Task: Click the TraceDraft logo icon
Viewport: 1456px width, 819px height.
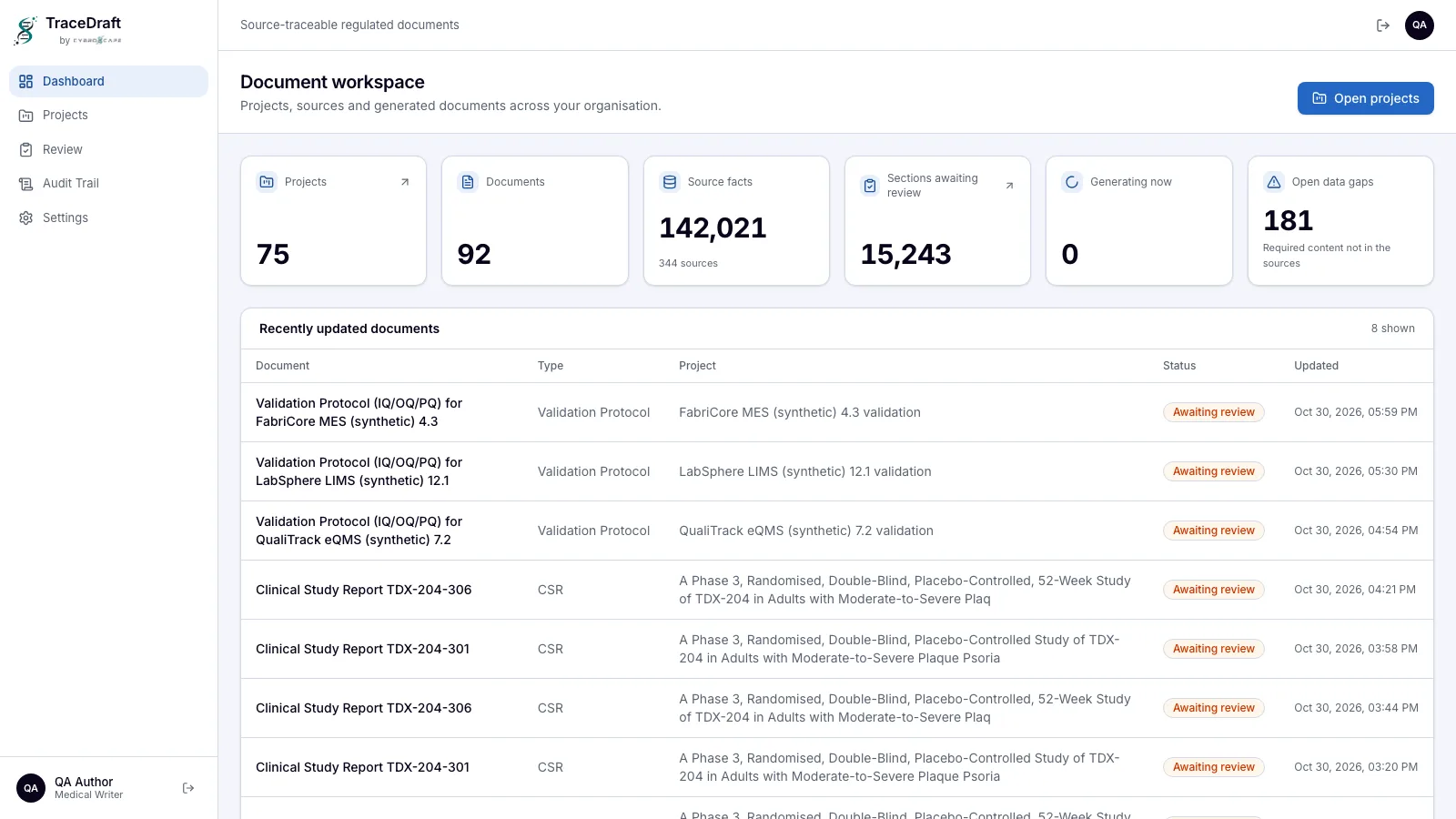Action: tap(25, 31)
